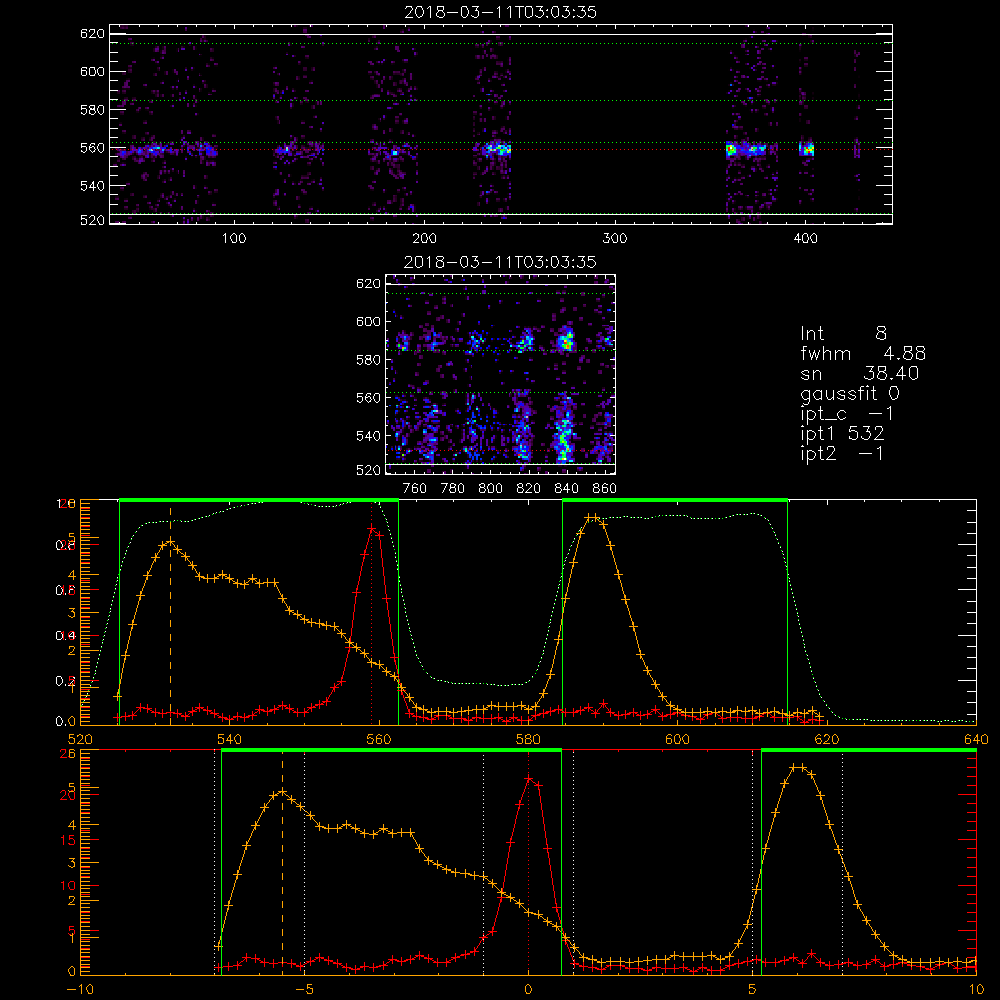Click x-axis label 10 under the bottom plot
The width and height of the screenshot is (1000, 1000).
coord(976,990)
